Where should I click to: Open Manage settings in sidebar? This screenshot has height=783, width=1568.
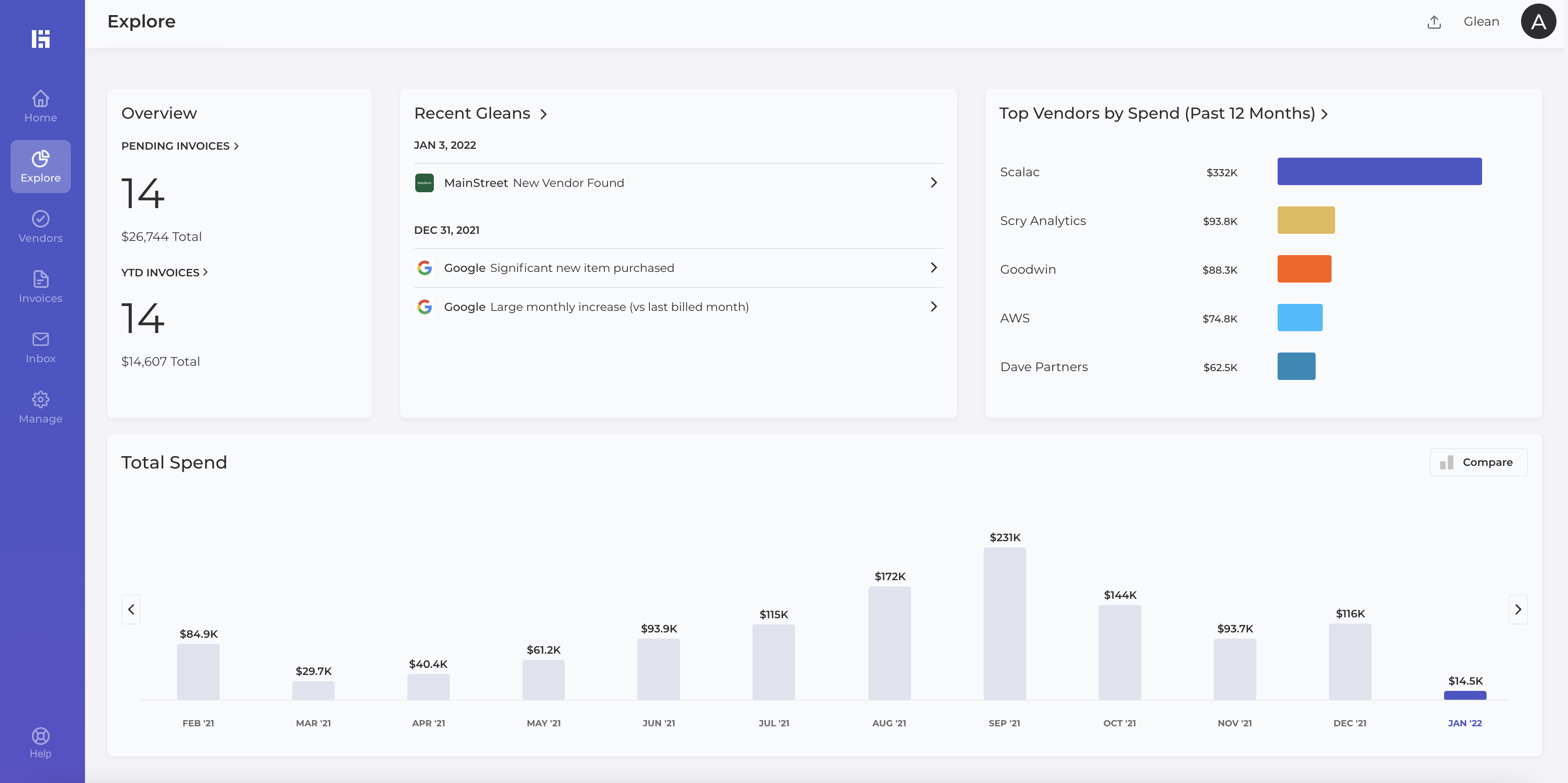coord(40,407)
